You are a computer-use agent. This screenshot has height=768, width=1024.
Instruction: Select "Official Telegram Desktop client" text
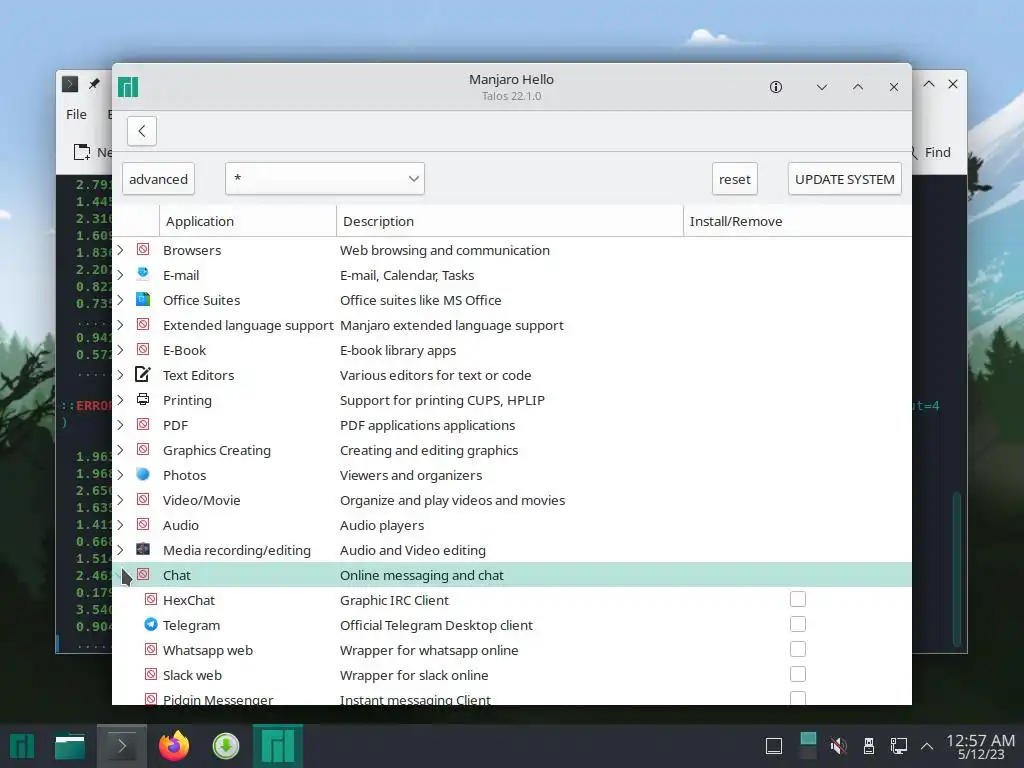click(436, 626)
